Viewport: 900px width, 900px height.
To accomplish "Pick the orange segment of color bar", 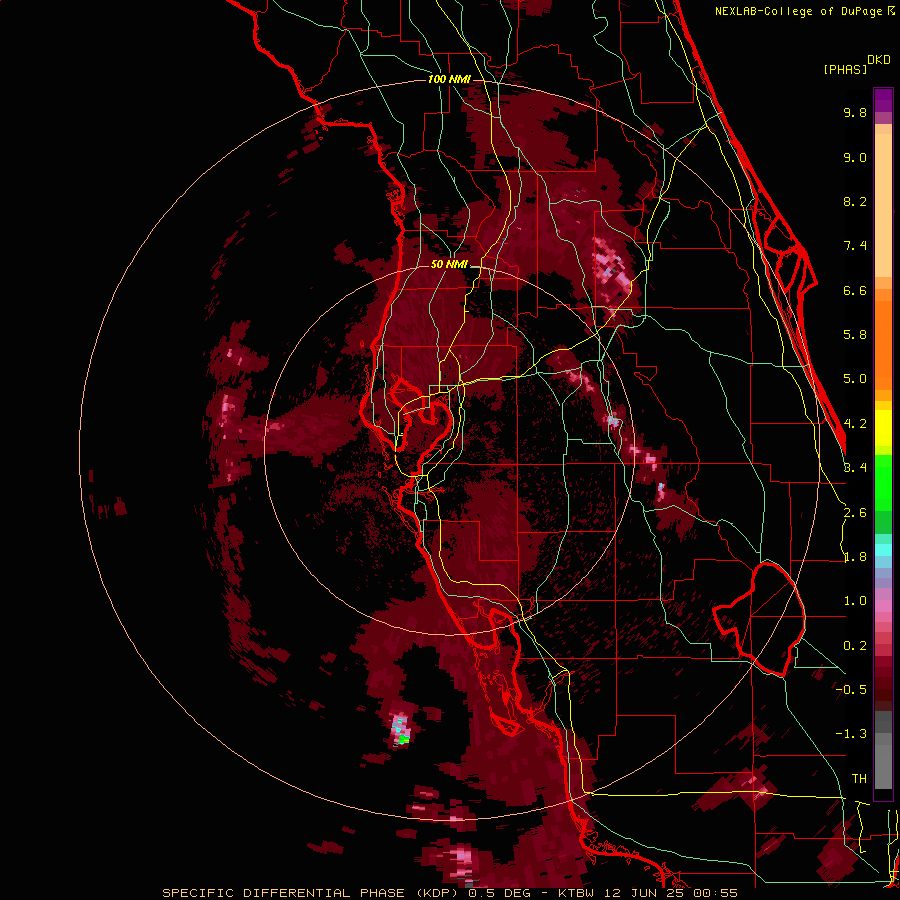I will 883,345.
